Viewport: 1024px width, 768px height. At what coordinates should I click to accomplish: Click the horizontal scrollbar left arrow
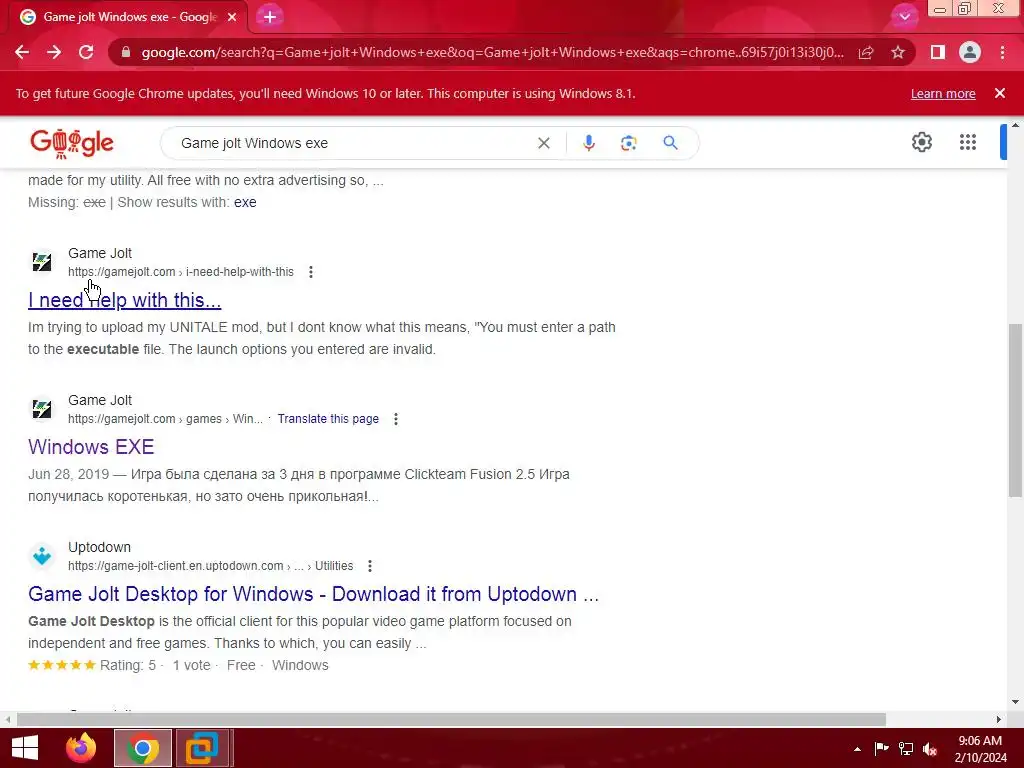[x=7, y=720]
